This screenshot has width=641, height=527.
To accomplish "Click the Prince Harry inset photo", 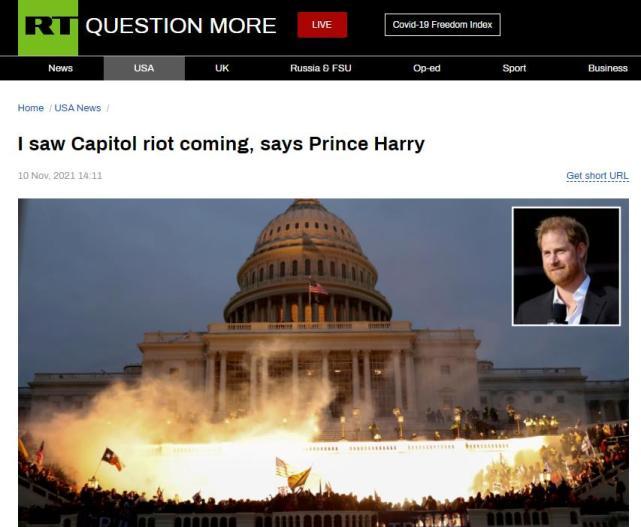I will coord(566,266).
